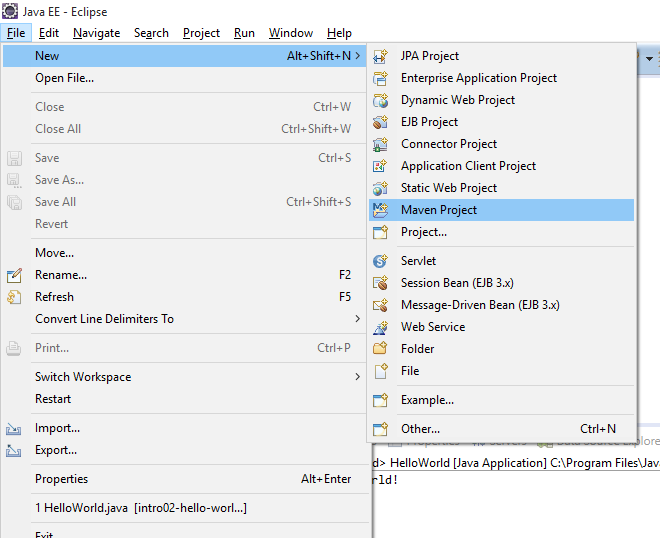Click the Folder icon in submenu
660x538 pixels.
click(x=380, y=349)
